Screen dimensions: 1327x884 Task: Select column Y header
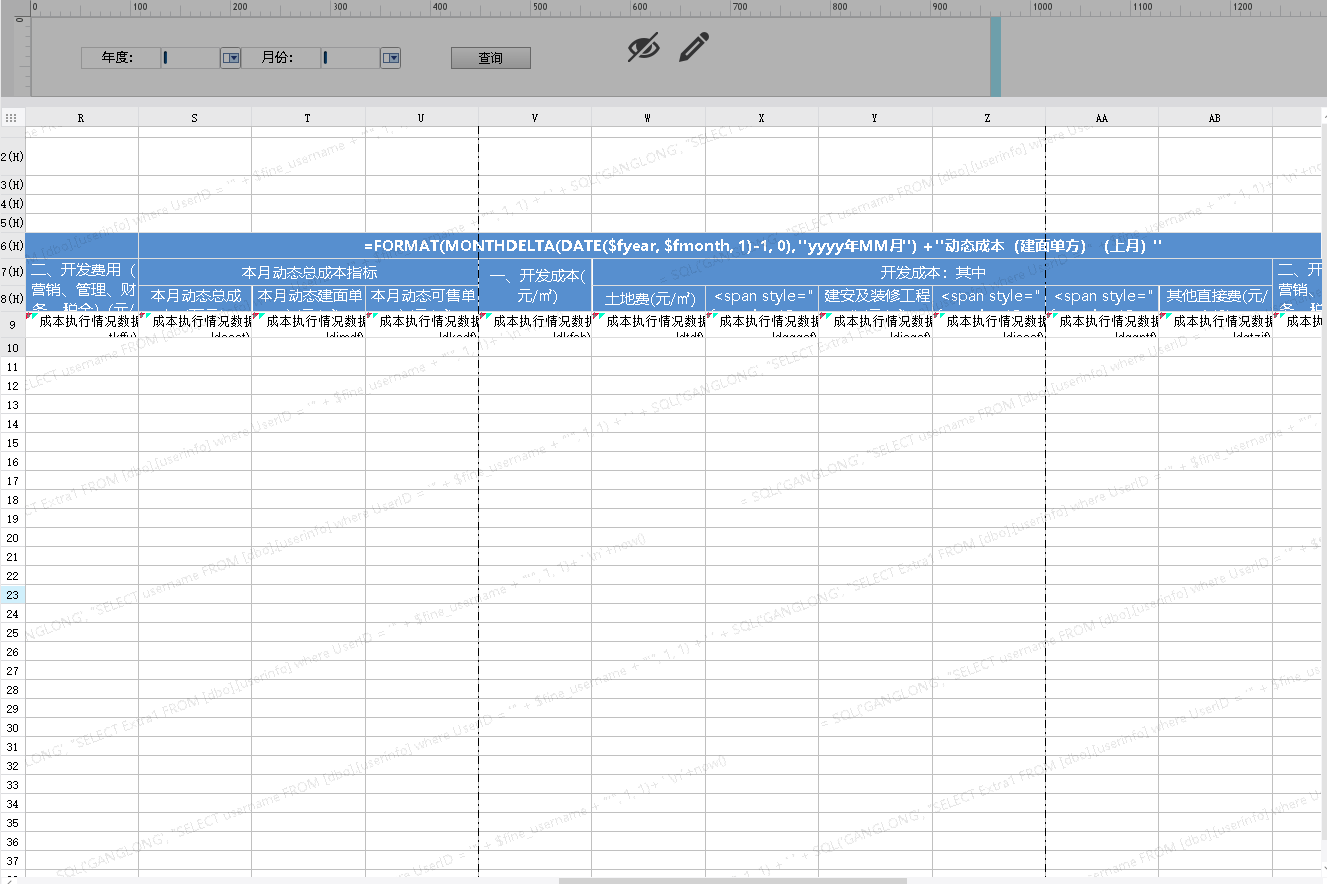pyautogui.click(x=875, y=118)
